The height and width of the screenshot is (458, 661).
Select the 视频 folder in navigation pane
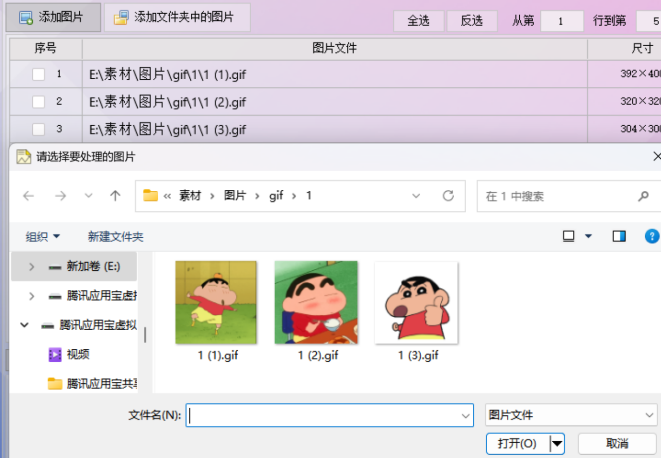tap(70, 354)
